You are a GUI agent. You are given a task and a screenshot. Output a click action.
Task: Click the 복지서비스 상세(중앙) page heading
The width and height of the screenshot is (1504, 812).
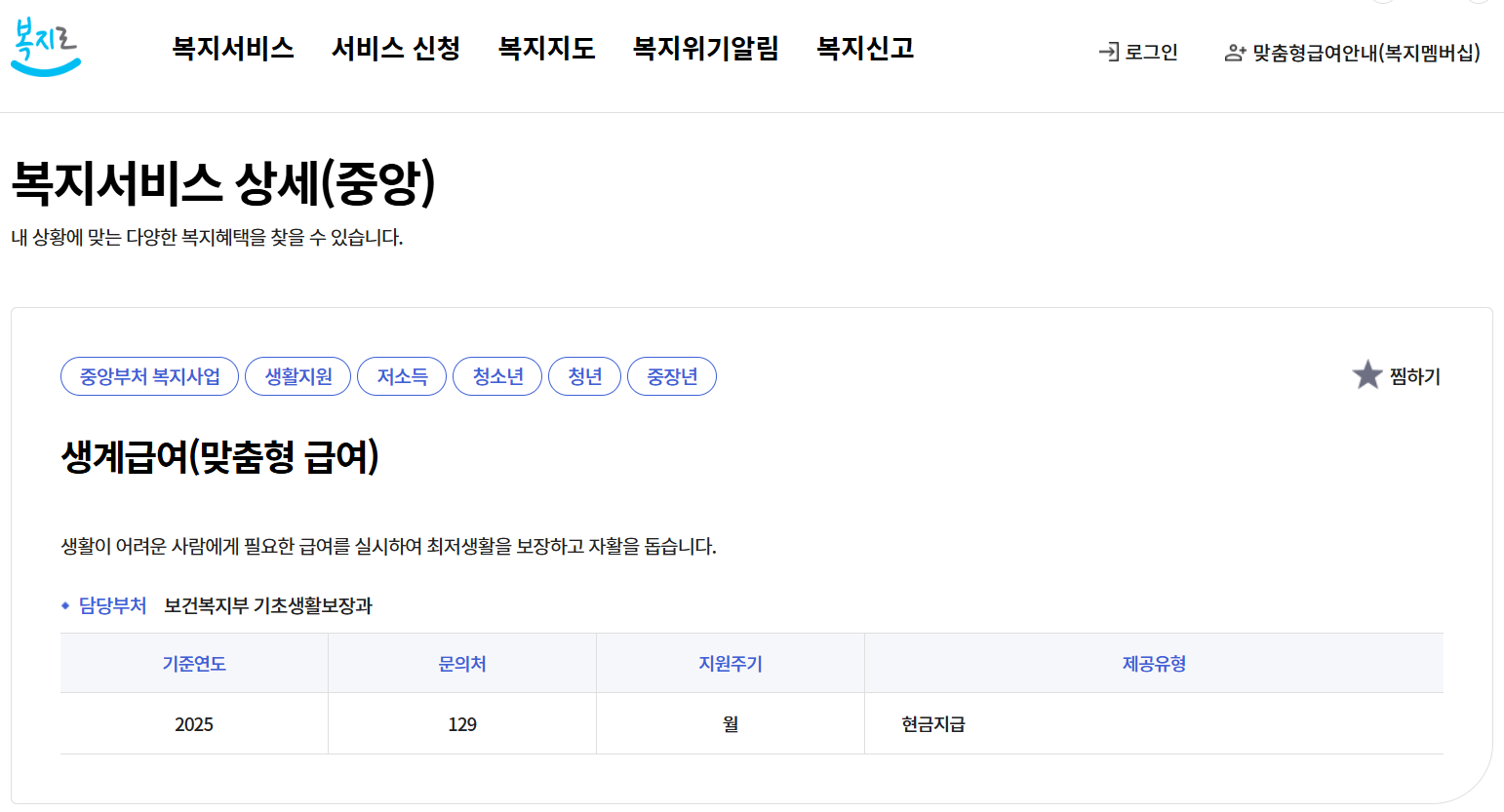(x=223, y=182)
